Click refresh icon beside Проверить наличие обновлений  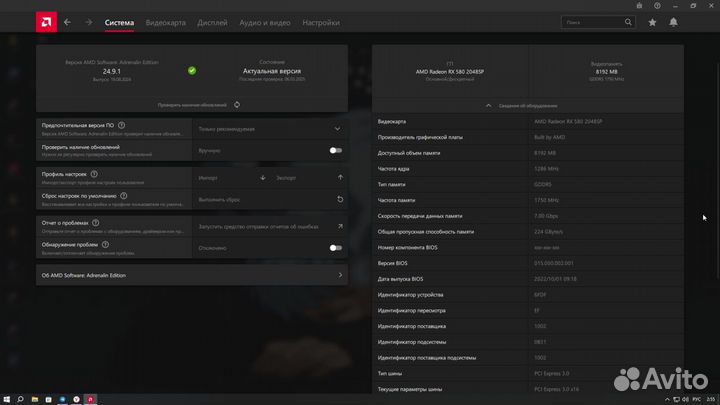point(237,104)
